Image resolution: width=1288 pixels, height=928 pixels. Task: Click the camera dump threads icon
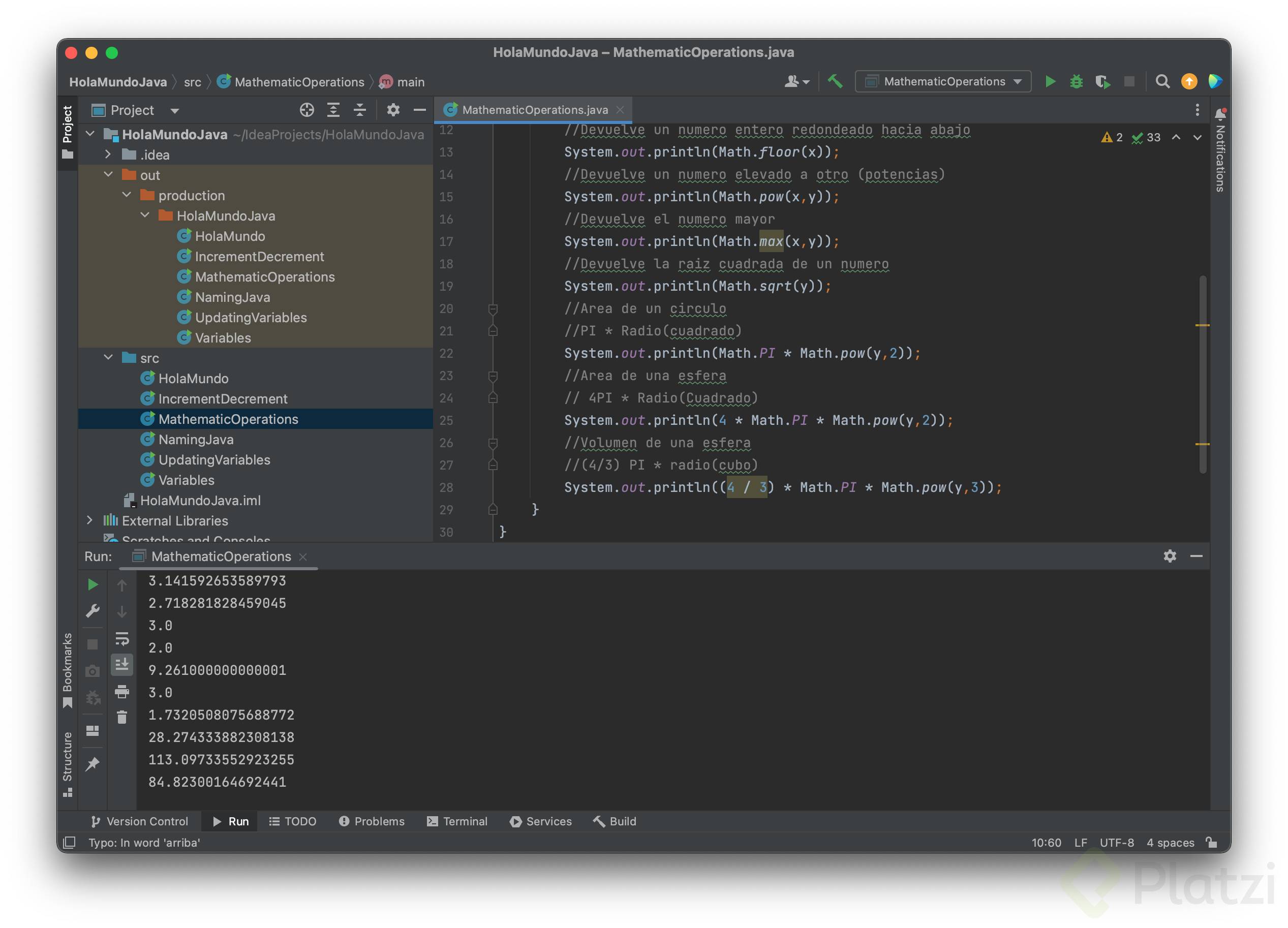click(93, 671)
